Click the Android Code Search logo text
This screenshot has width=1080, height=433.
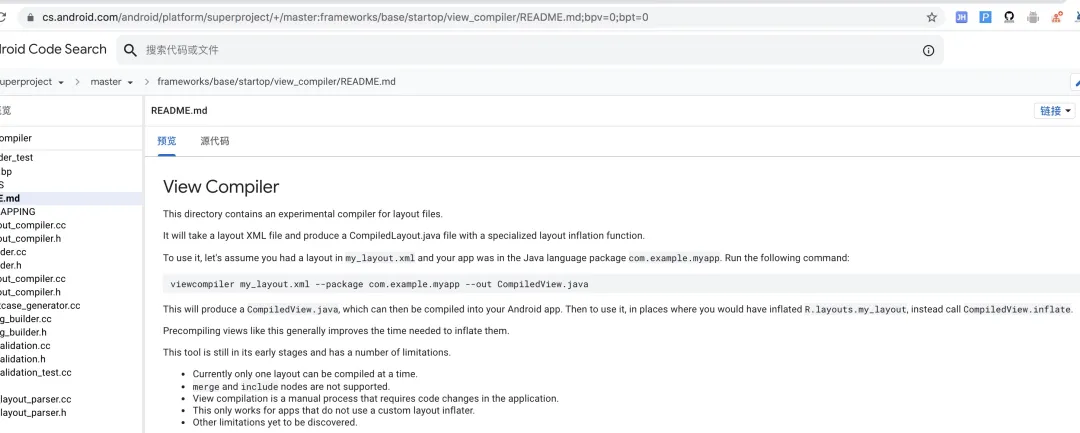click(x=53, y=50)
